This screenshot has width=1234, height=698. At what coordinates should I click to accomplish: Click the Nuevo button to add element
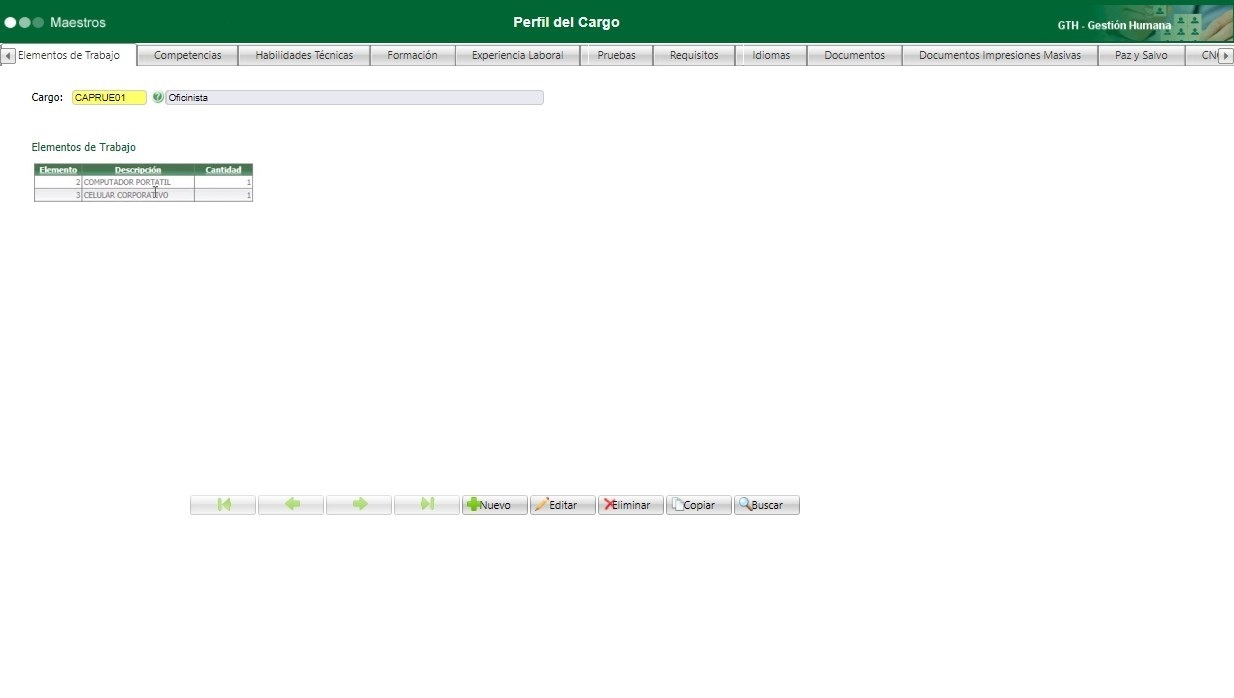(495, 505)
